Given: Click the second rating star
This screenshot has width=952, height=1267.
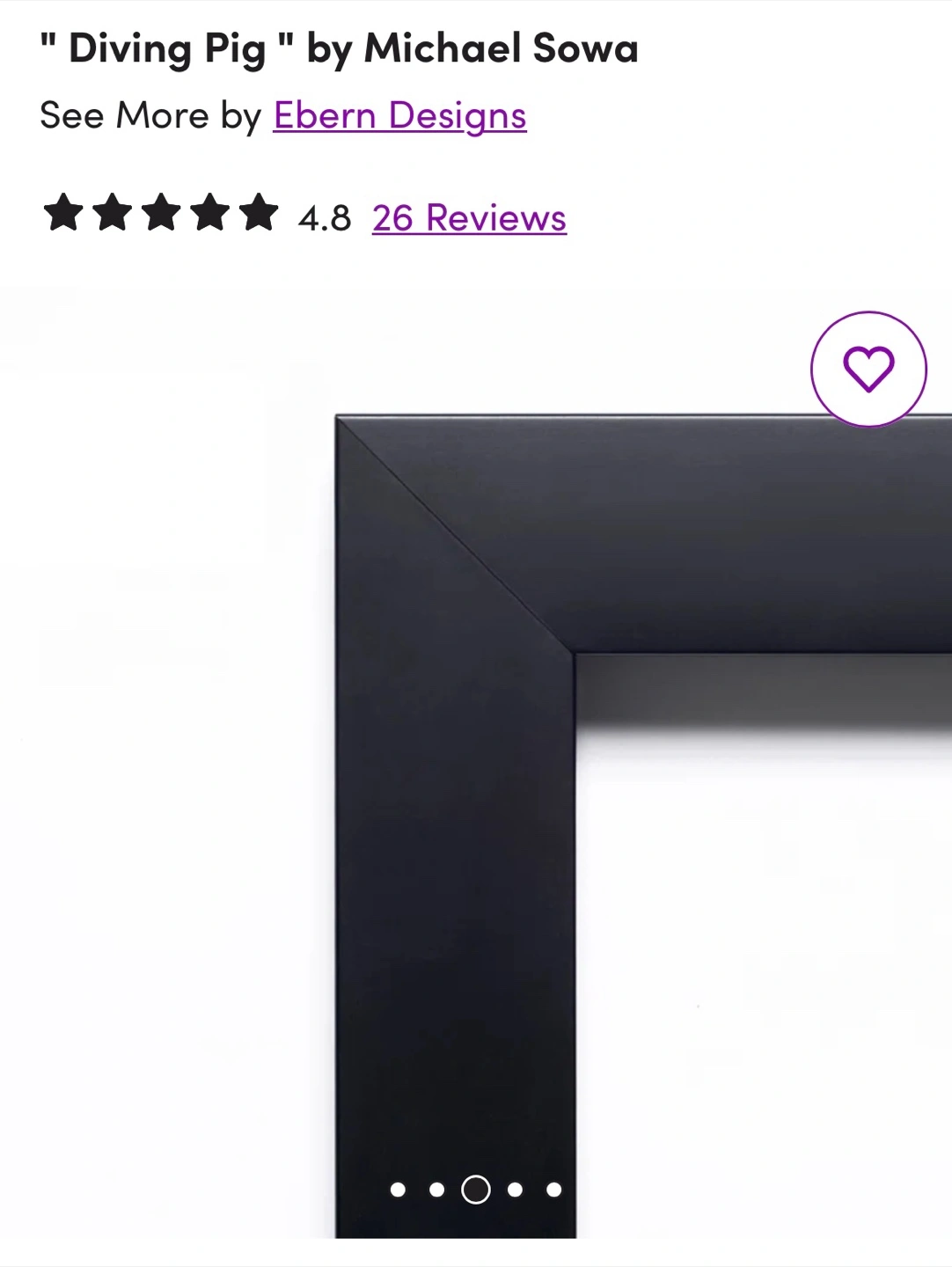Looking at the screenshot, I should click(113, 213).
